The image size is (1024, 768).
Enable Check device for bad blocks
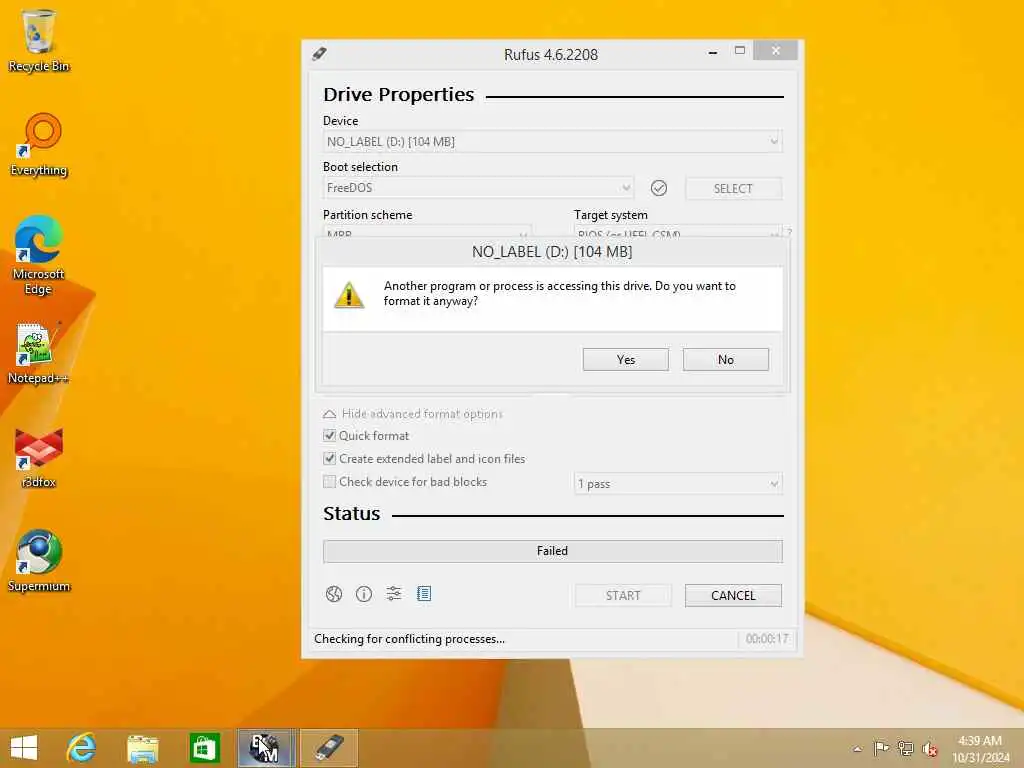pyautogui.click(x=329, y=482)
